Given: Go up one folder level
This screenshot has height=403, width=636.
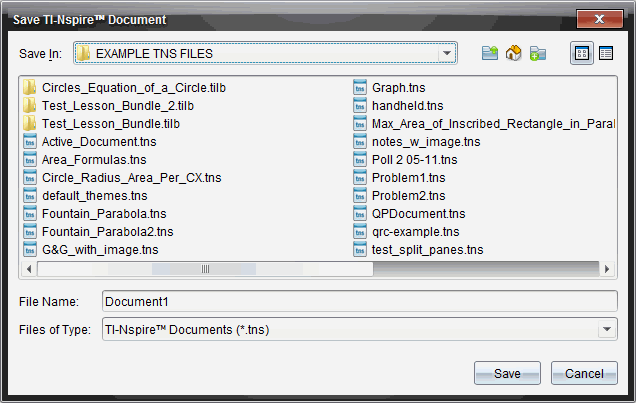Looking at the screenshot, I should 490,53.
